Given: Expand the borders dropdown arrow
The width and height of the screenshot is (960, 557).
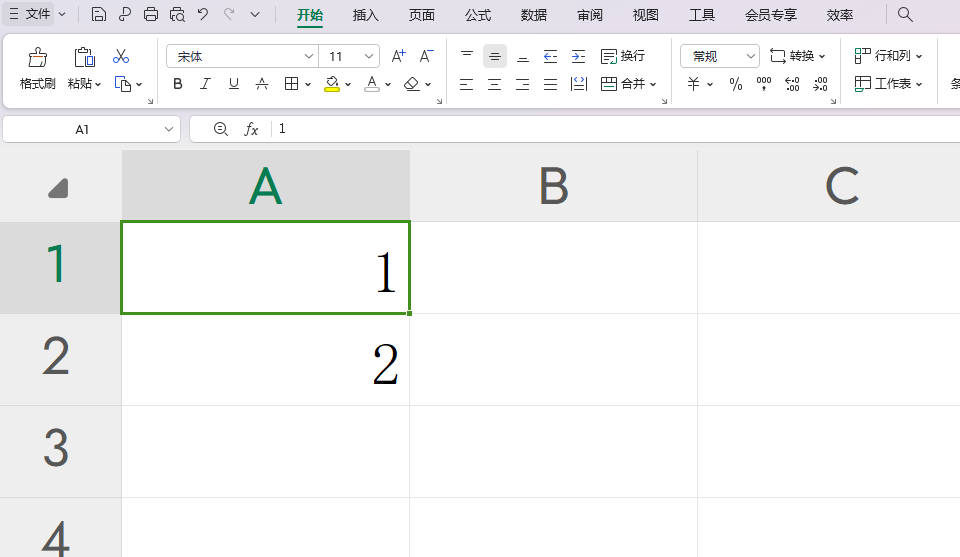Looking at the screenshot, I should (308, 84).
